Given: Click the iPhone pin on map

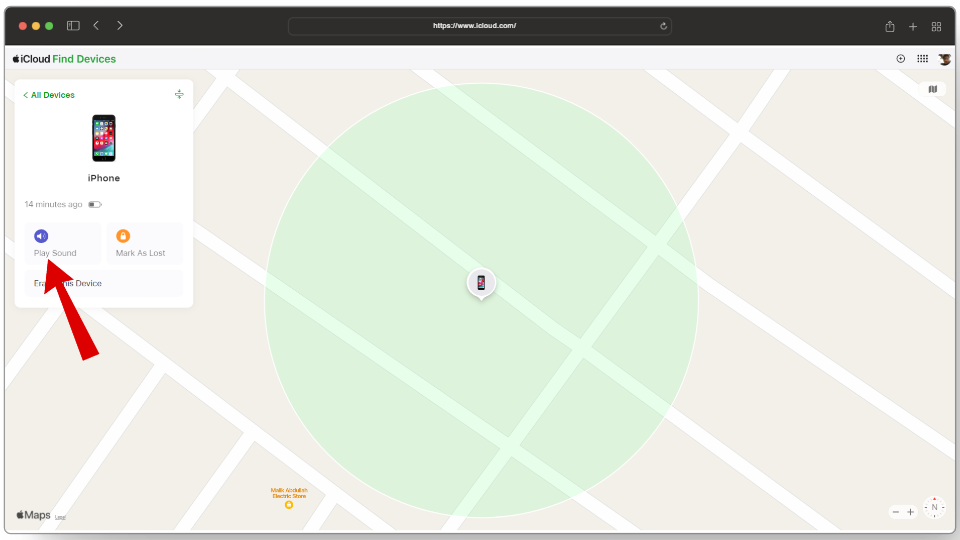Looking at the screenshot, I should click(x=481, y=283).
